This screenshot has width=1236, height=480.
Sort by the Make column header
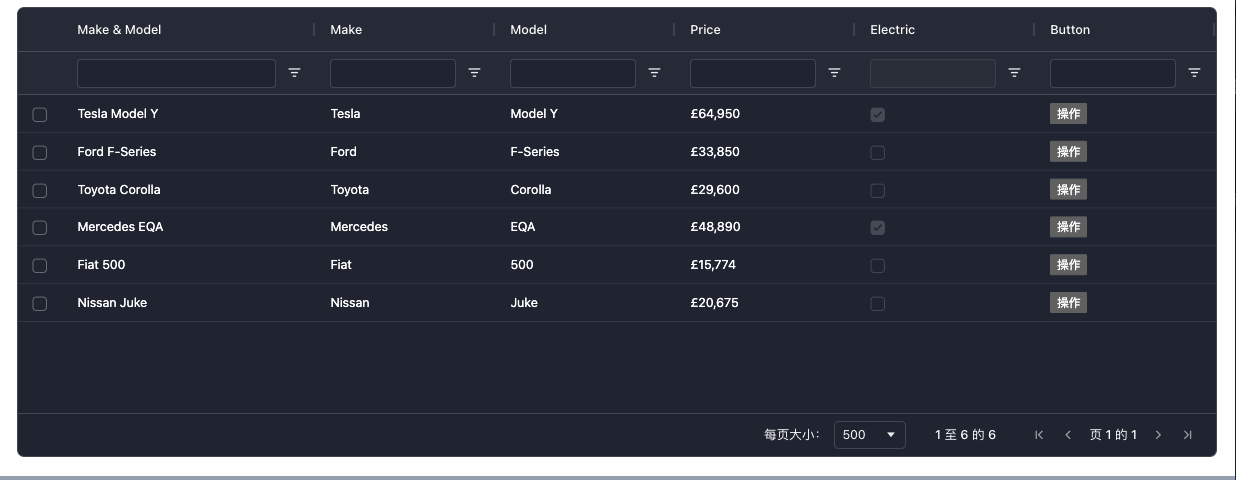pos(346,30)
